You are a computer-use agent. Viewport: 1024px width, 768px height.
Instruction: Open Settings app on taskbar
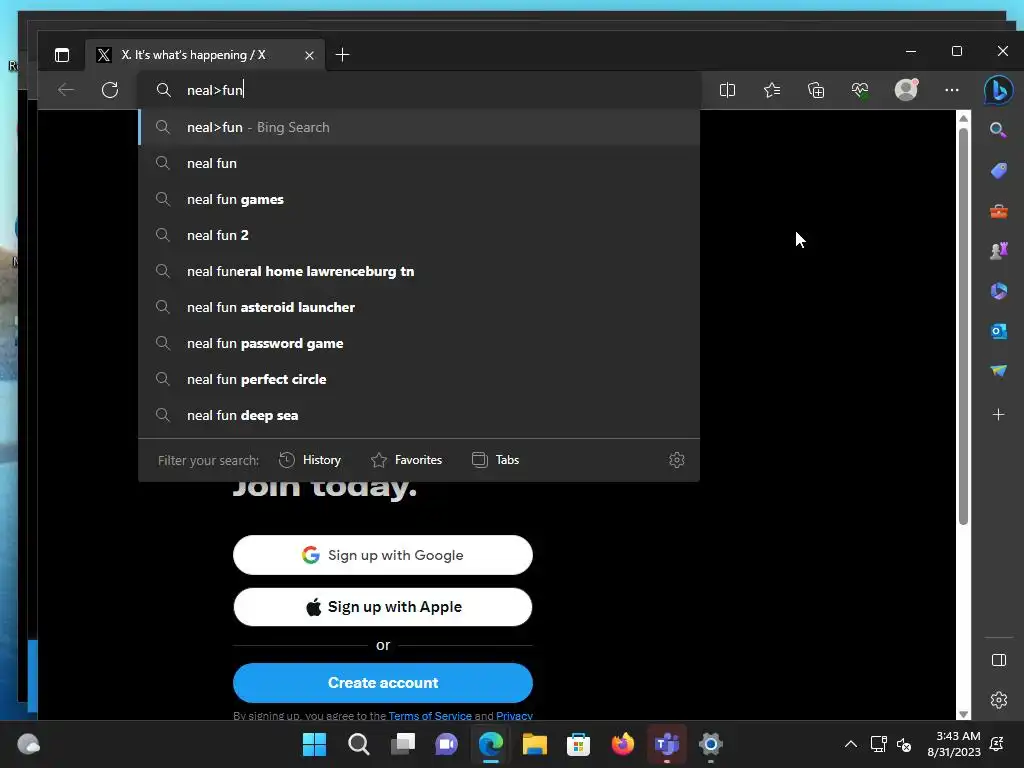click(x=711, y=744)
